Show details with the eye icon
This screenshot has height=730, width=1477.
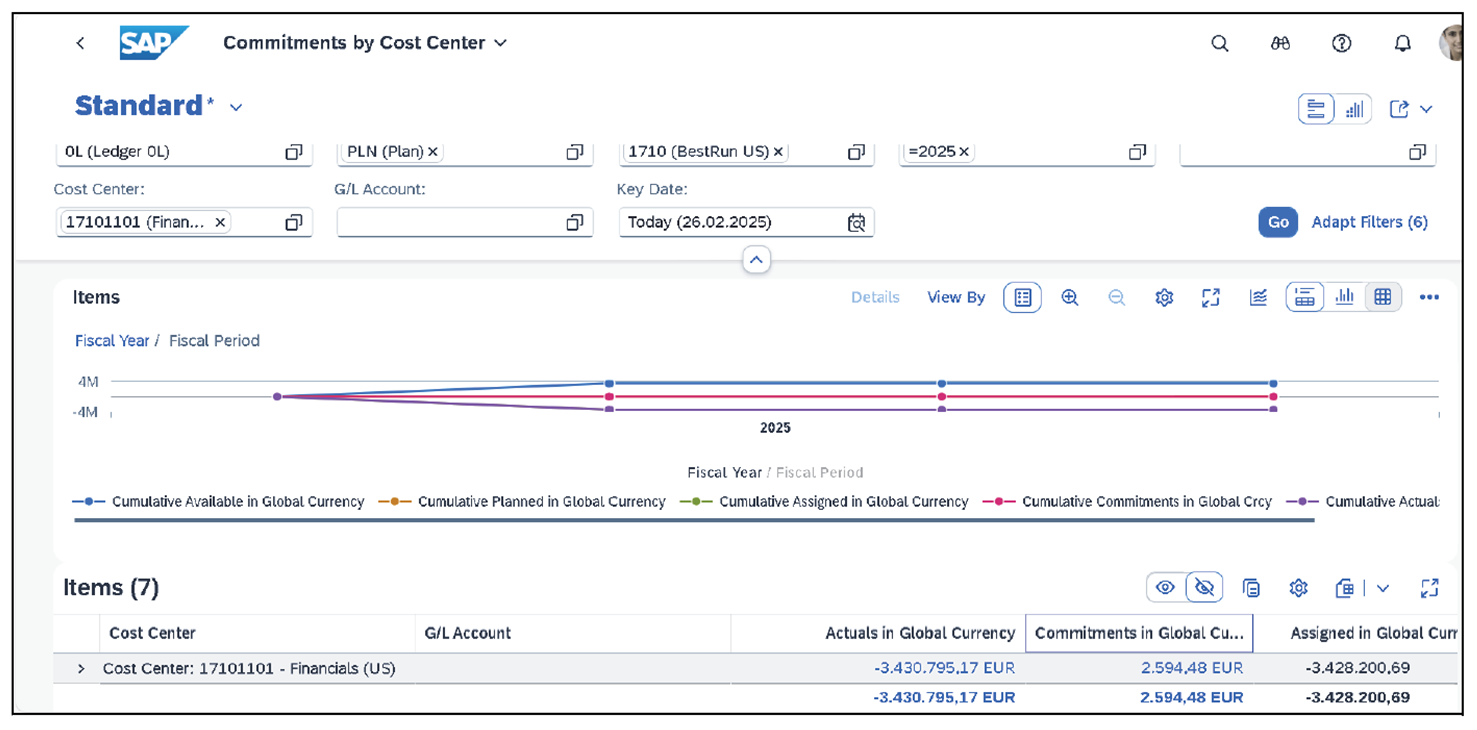(x=1165, y=588)
